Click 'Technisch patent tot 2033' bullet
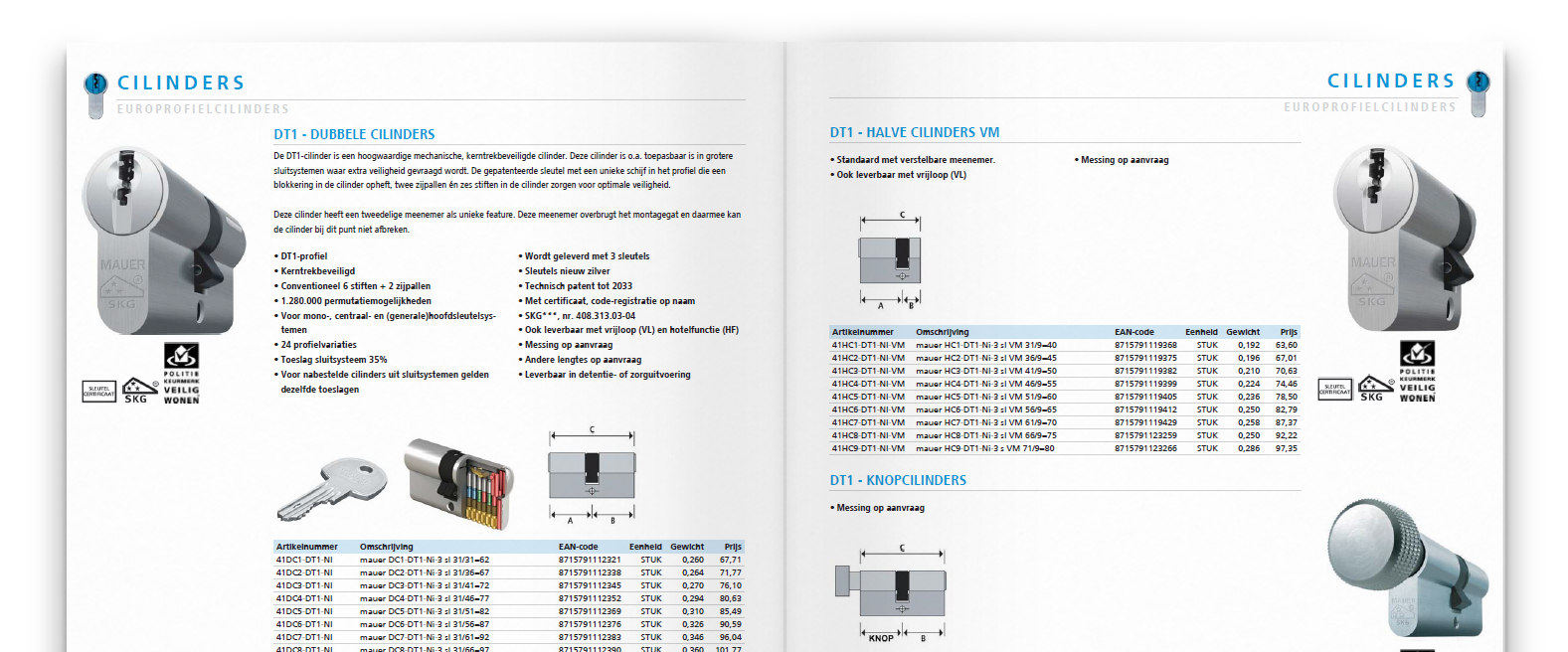1568x652 pixels. pos(575,286)
